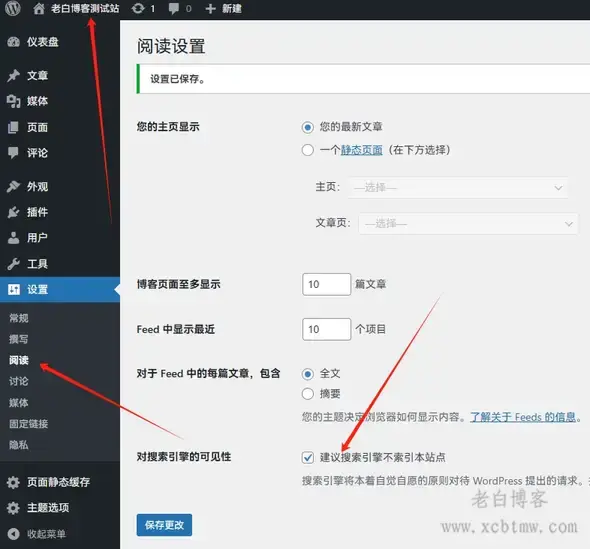This screenshot has height=549, width=590.
Task: Select 全文 for feed articles
Action: tap(307, 374)
